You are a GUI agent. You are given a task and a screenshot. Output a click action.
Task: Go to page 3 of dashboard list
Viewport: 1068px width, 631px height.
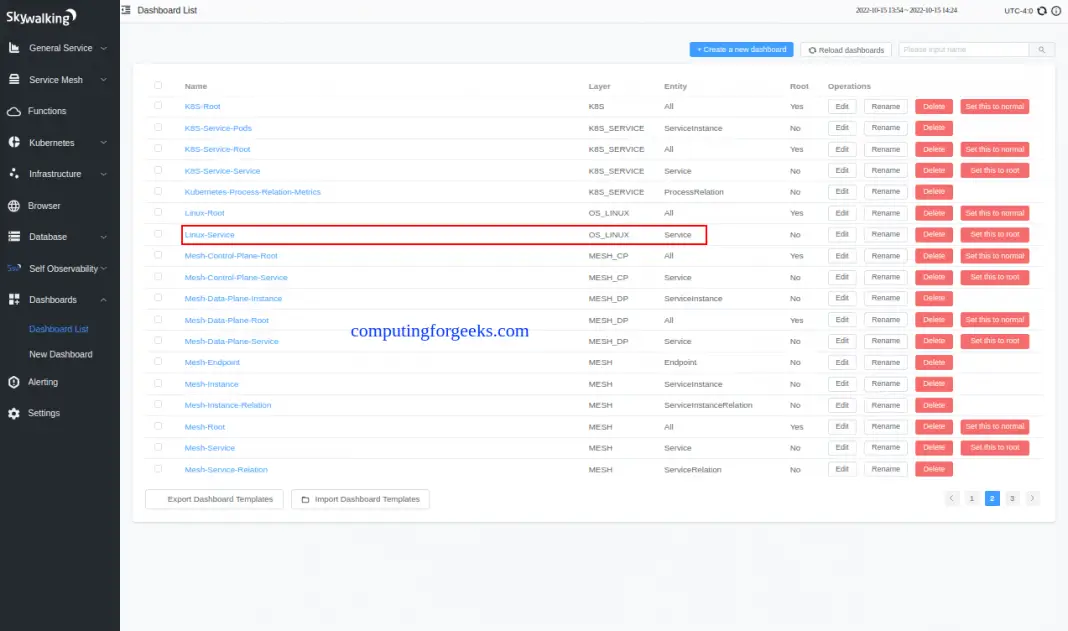[1011, 498]
